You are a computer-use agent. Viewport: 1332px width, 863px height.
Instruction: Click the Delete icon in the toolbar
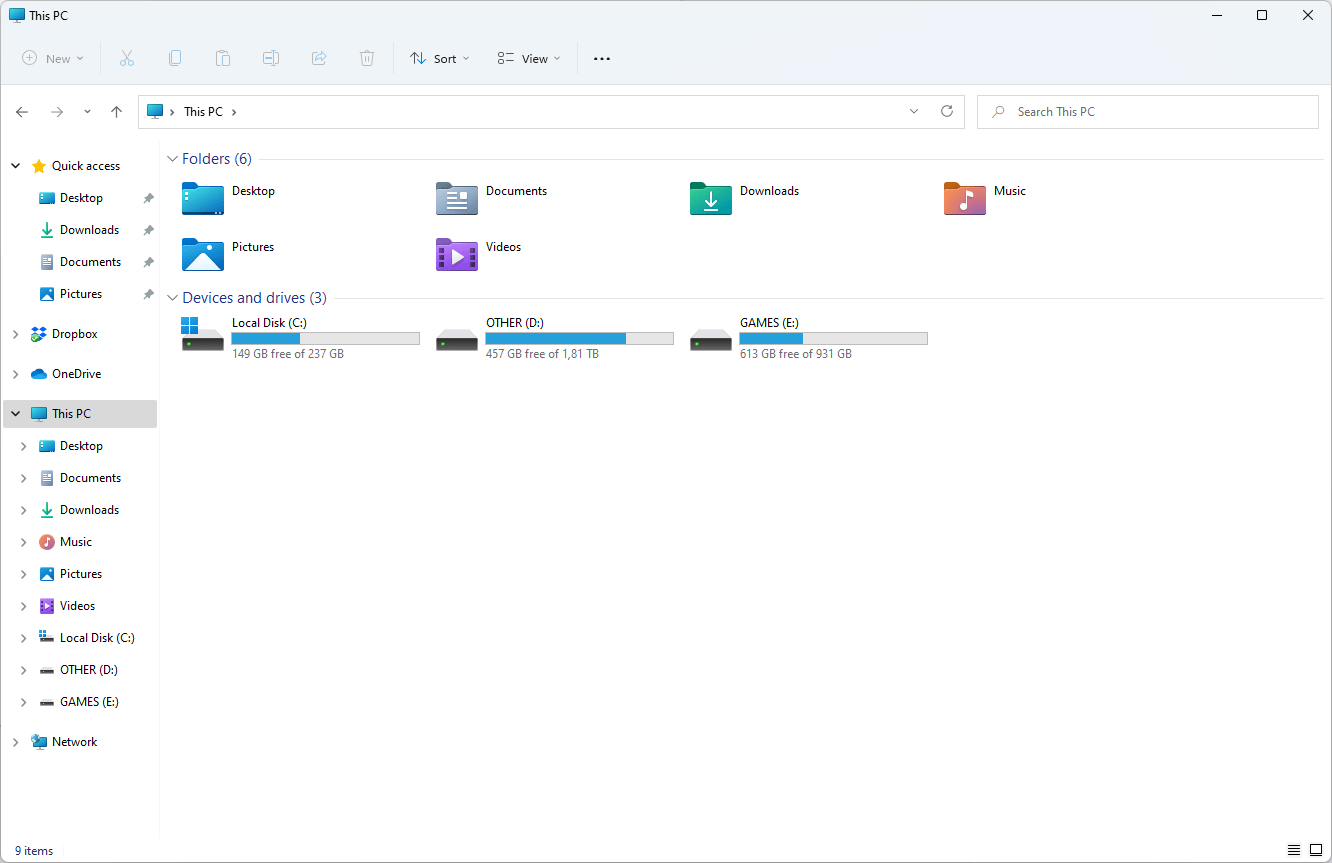pos(367,58)
